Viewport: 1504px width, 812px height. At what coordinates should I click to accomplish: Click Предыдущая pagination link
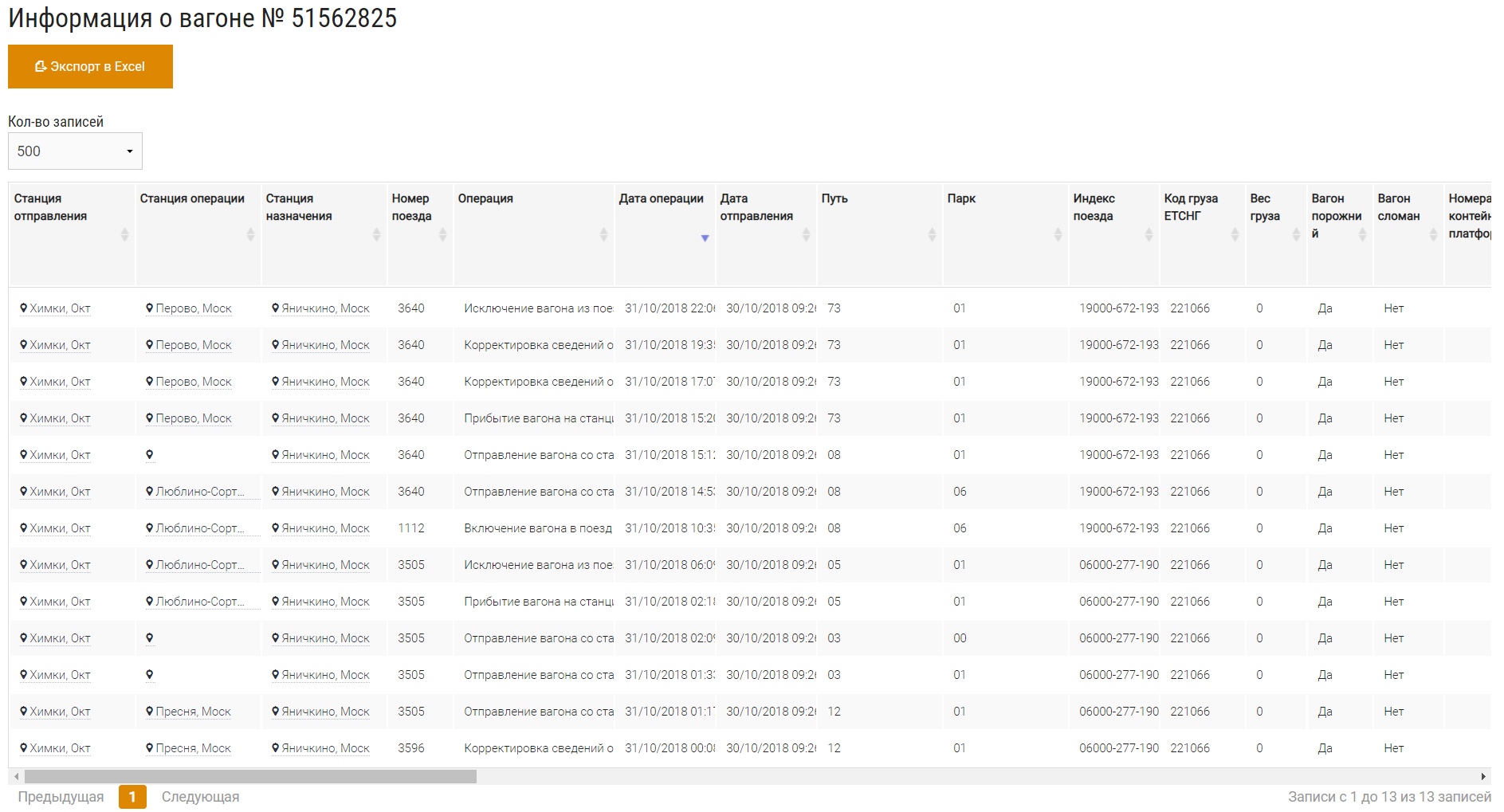[61, 797]
